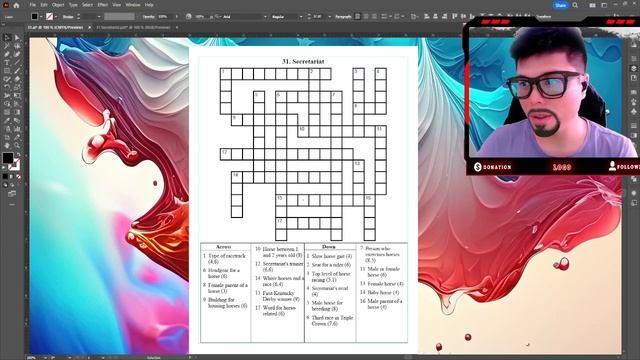
Task: Click the Stroke panel link
Action: [x=68, y=16]
